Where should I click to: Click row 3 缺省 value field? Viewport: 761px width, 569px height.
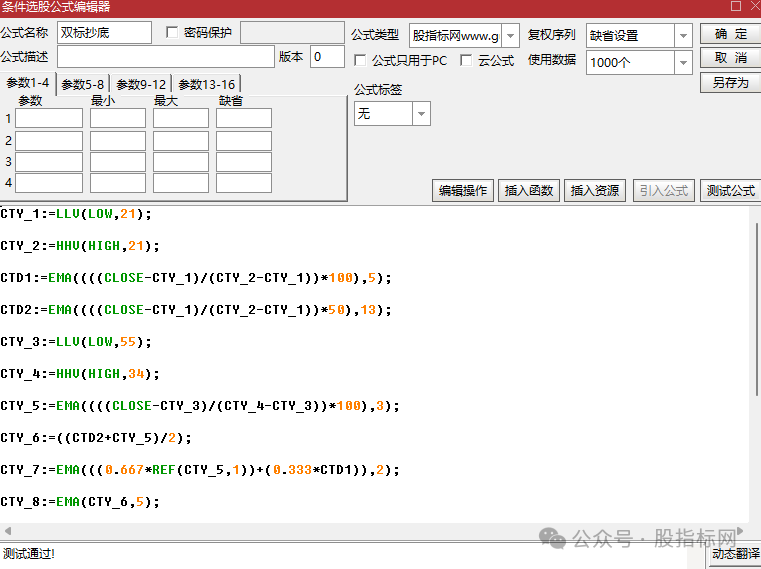(244, 162)
